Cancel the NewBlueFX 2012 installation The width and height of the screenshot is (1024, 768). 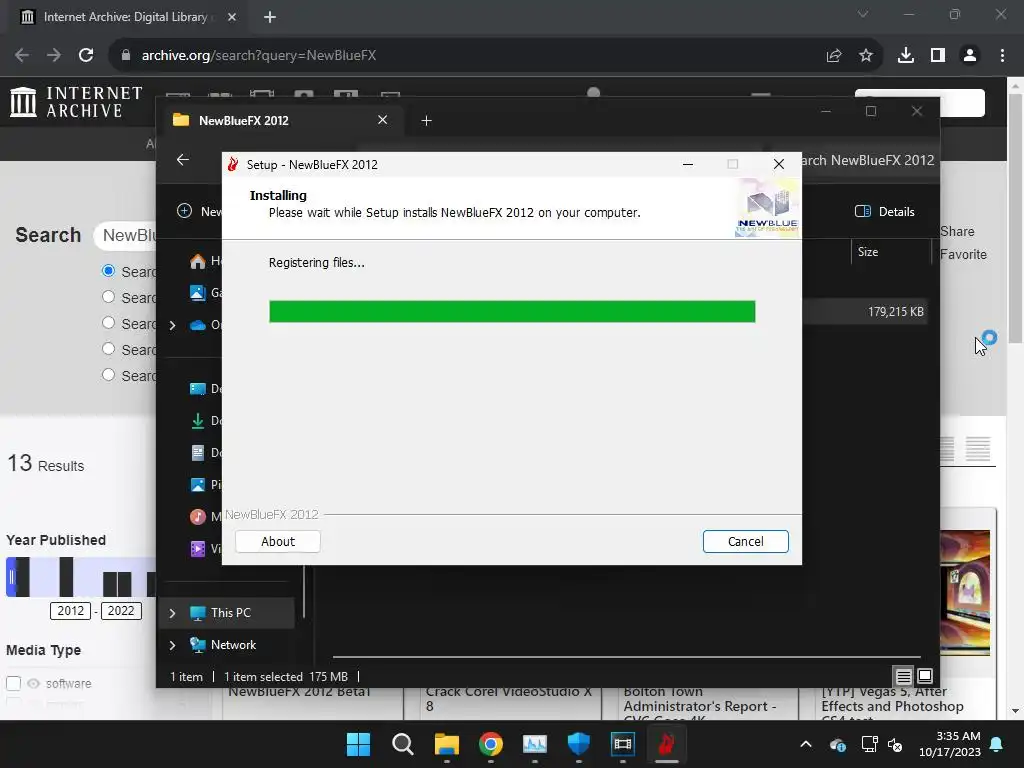pyautogui.click(x=745, y=541)
